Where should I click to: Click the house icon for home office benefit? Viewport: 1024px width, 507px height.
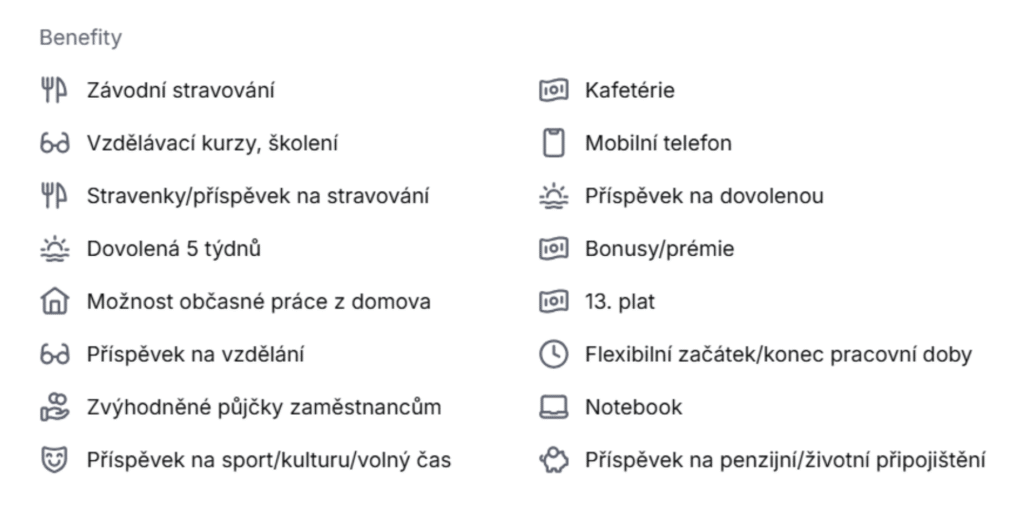coord(53,302)
